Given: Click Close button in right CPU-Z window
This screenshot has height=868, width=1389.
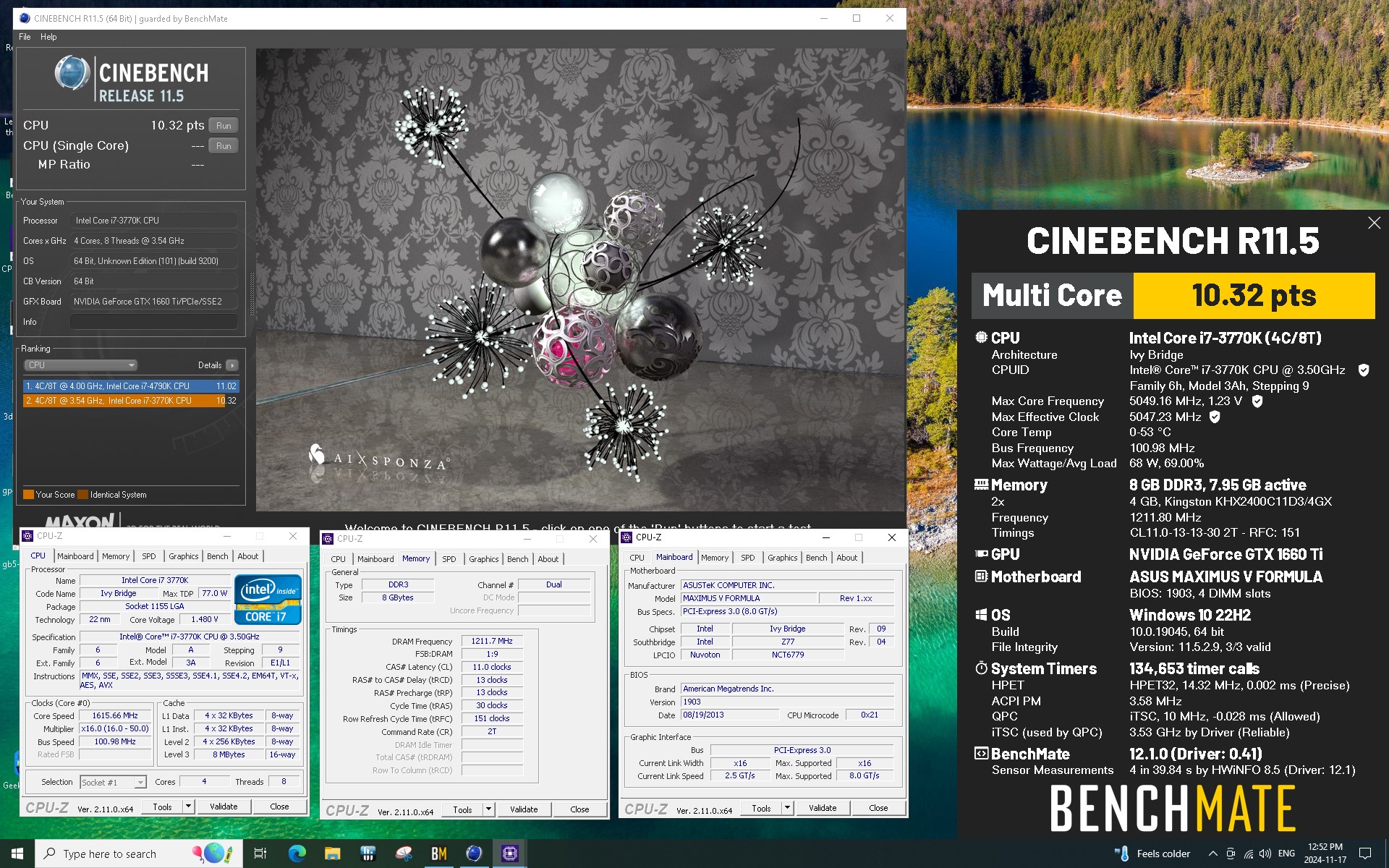Looking at the screenshot, I should 878,808.
